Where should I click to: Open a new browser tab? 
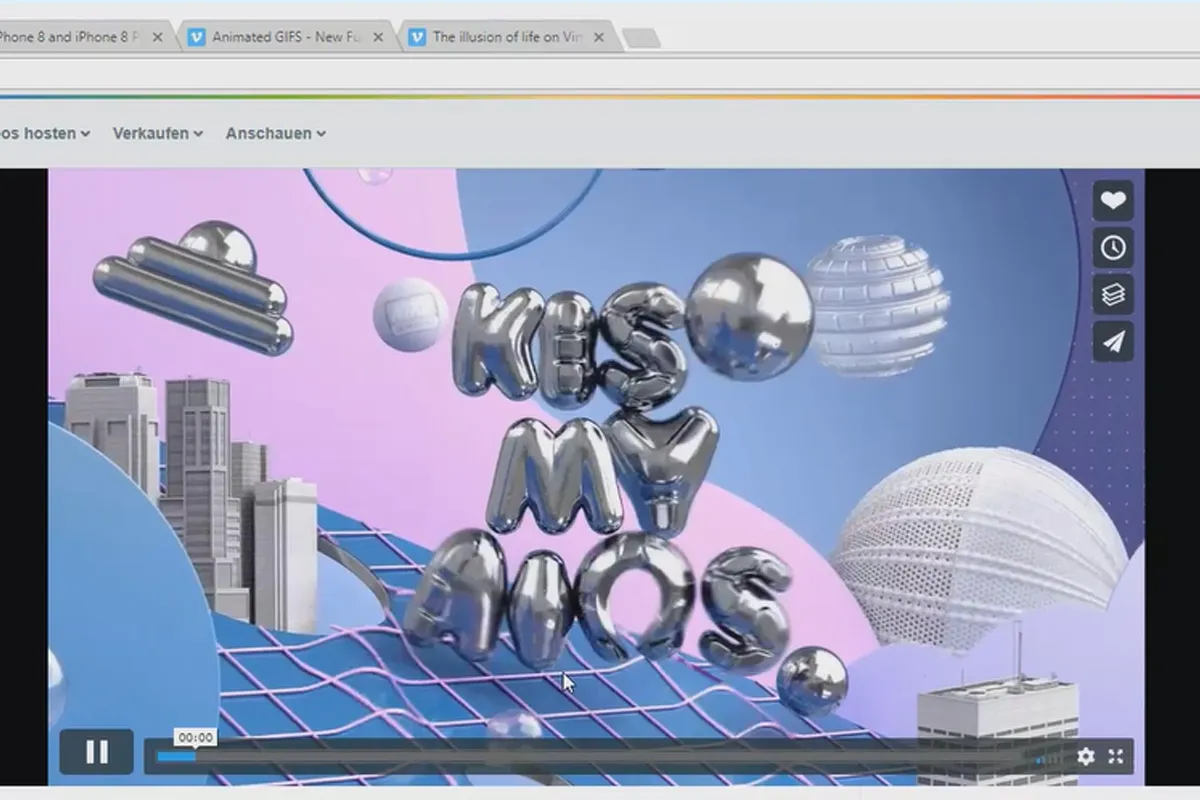point(641,38)
